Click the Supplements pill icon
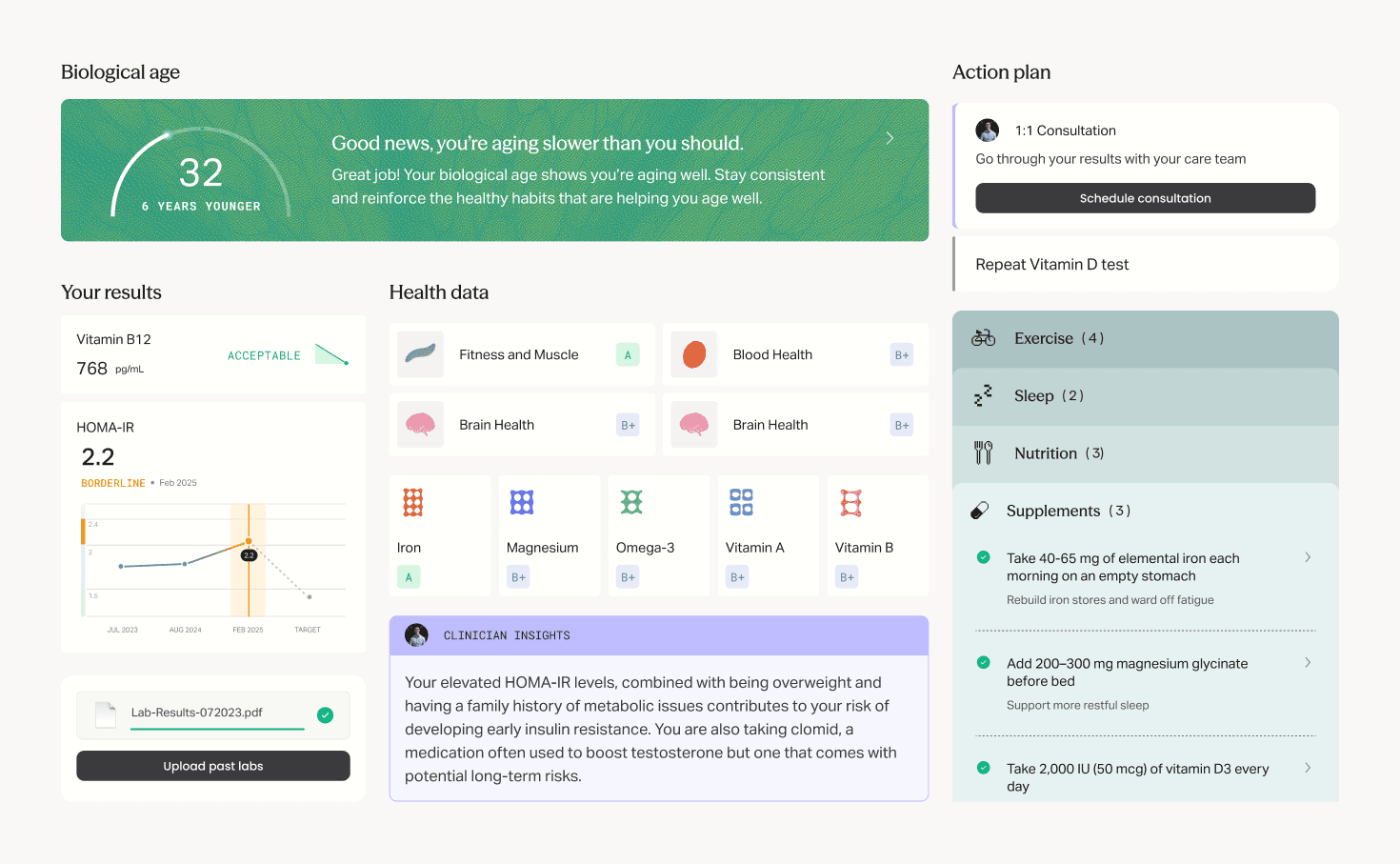The height and width of the screenshot is (864, 1400). 983,511
